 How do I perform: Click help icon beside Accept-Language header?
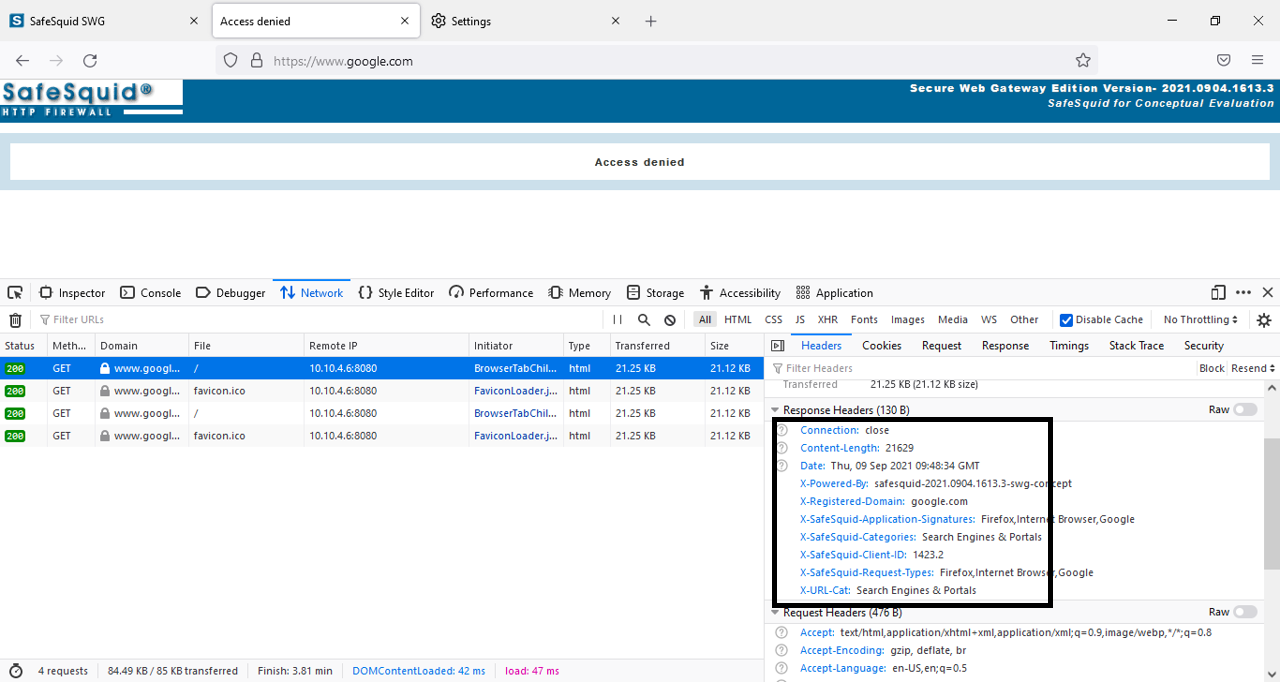click(x=782, y=668)
